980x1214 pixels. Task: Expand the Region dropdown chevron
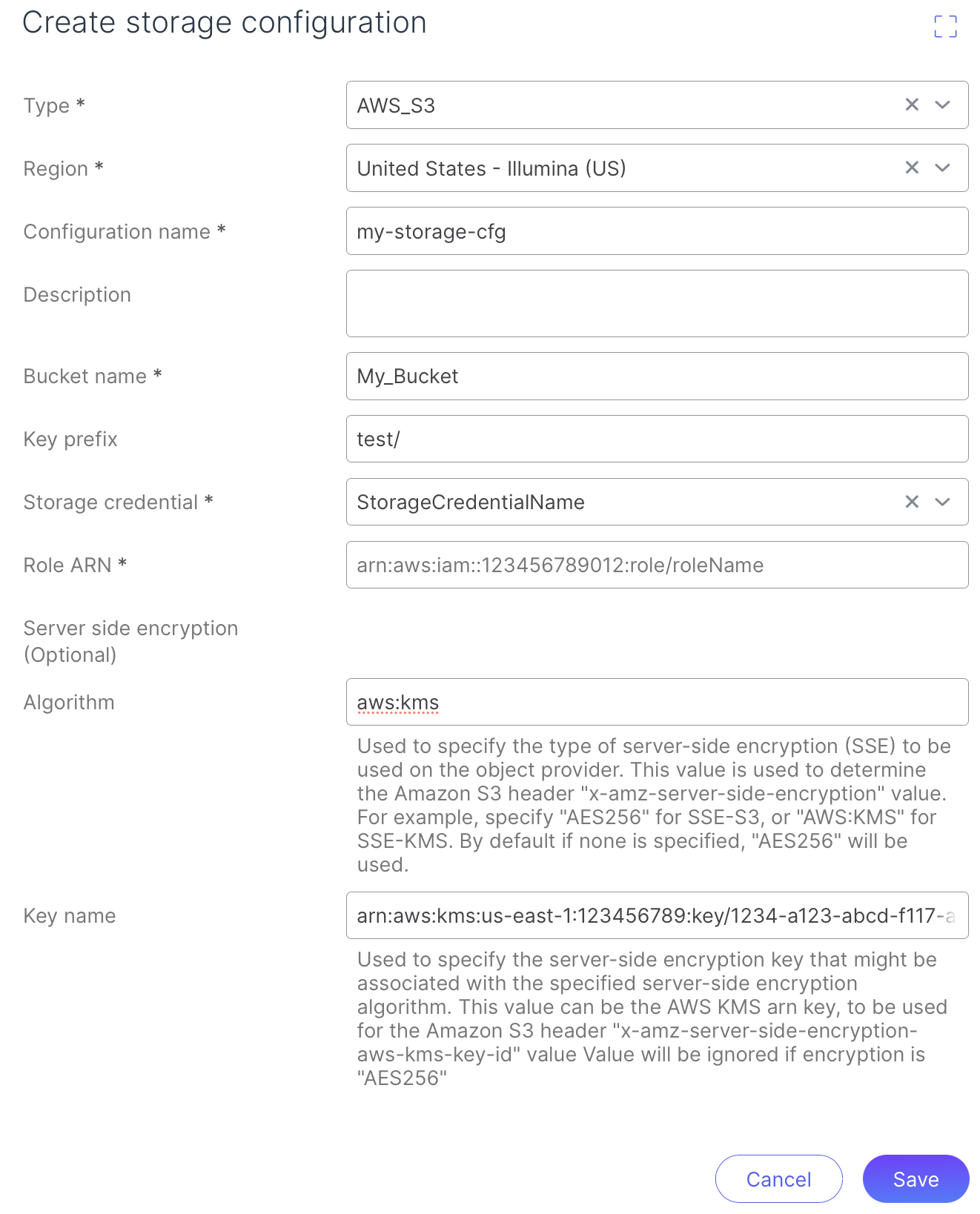[942, 168]
